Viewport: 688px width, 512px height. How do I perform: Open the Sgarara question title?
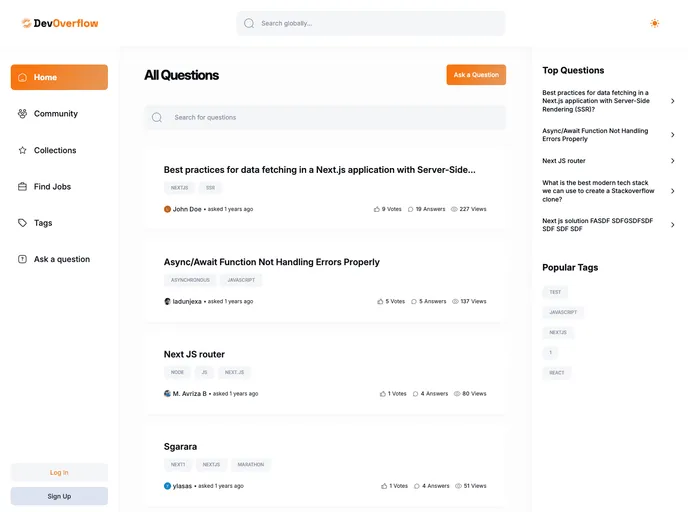[180, 446]
